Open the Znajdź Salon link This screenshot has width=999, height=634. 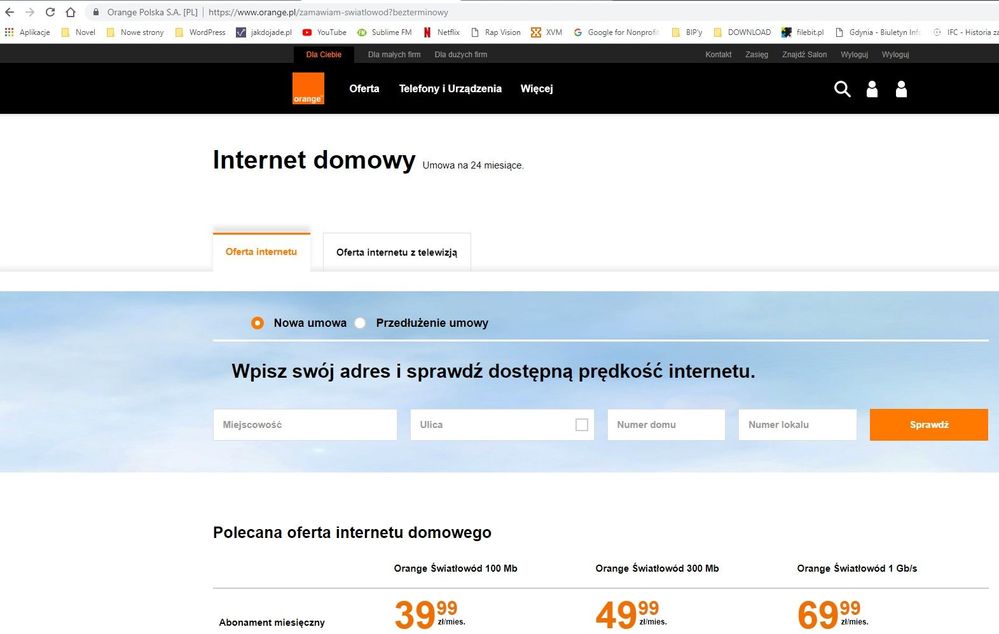[803, 54]
